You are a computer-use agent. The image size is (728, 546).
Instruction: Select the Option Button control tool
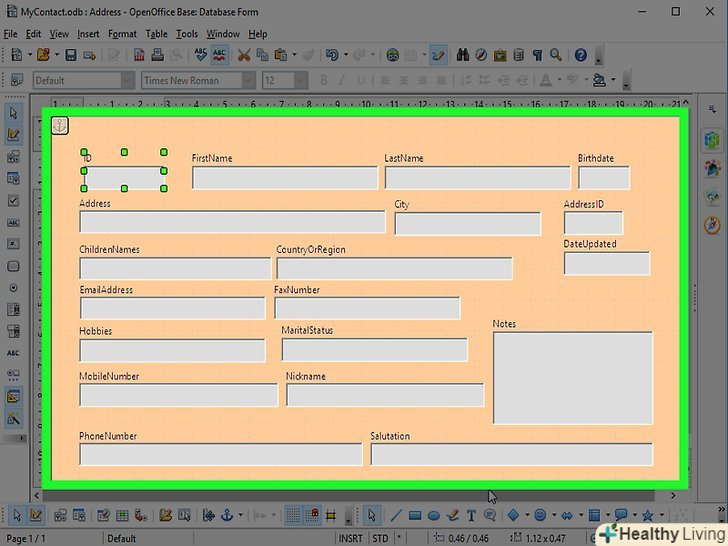[14, 287]
